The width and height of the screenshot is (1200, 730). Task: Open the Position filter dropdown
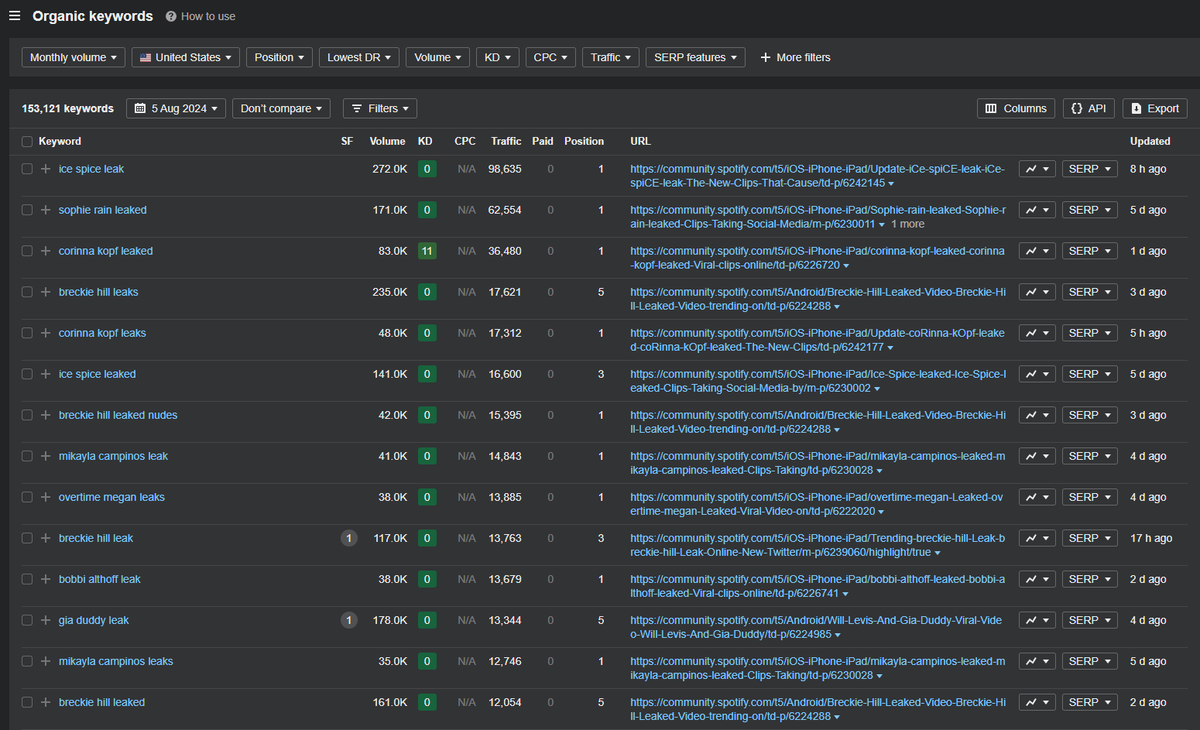click(x=279, y=57)
